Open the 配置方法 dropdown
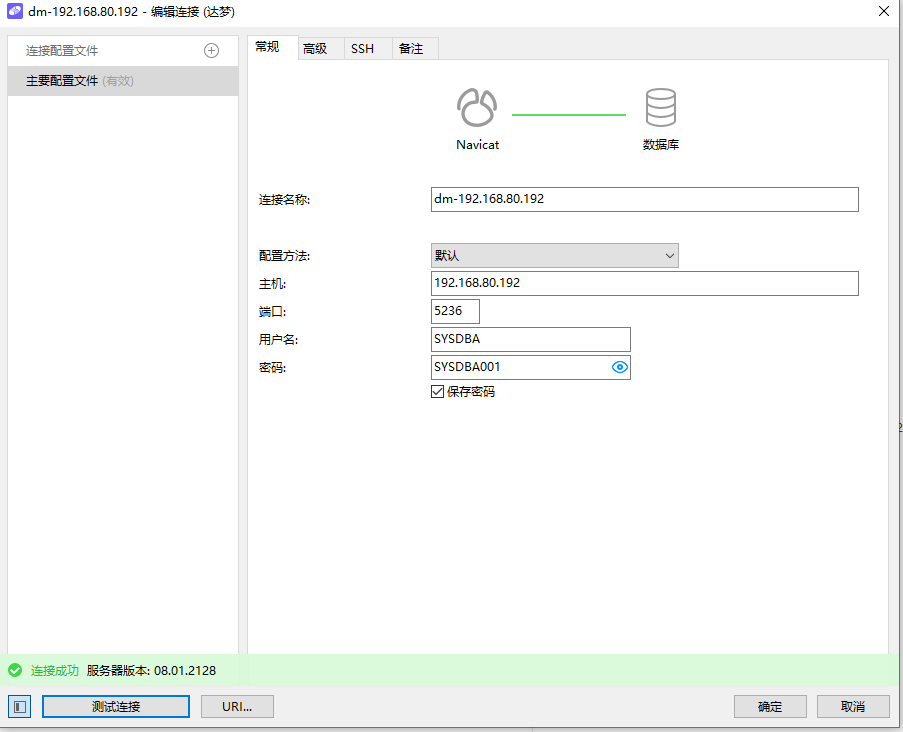Viewport: 903px width, 732px height. 554,256
